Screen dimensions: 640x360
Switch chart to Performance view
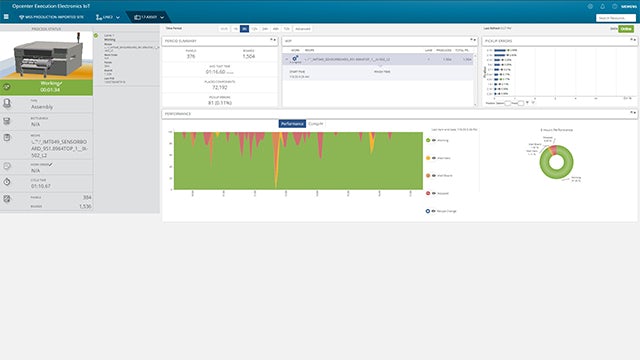292,124
